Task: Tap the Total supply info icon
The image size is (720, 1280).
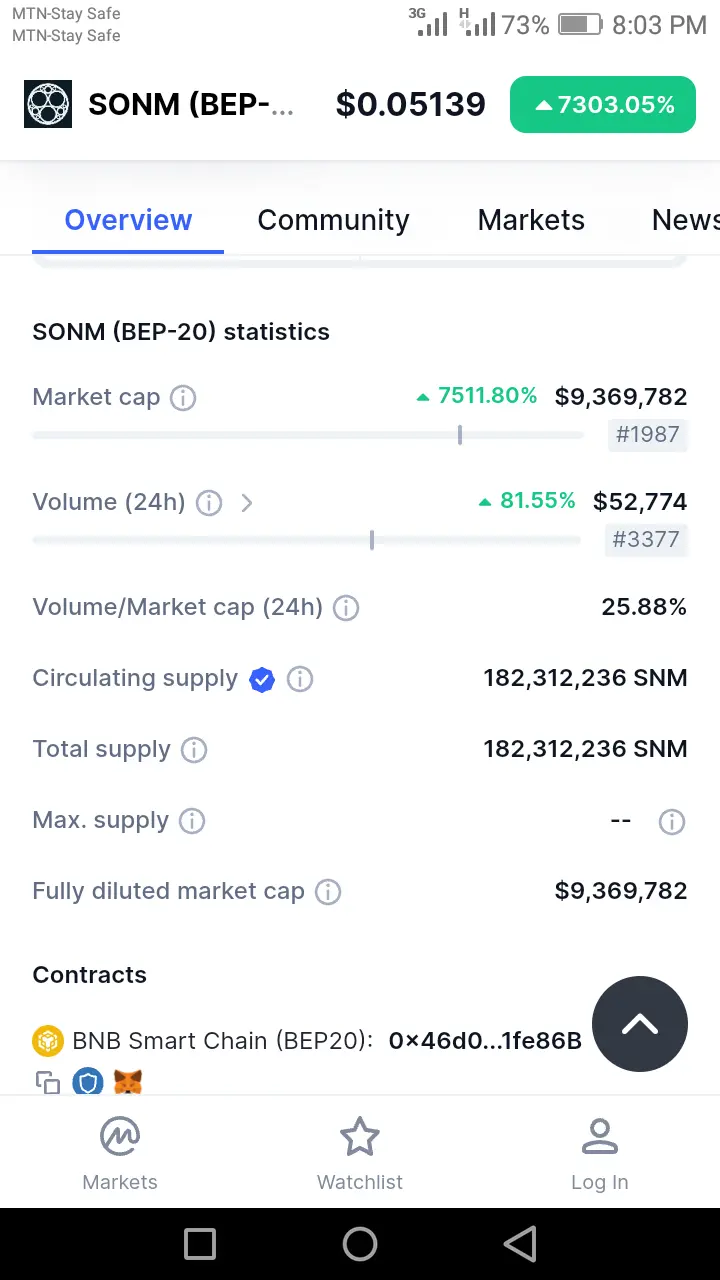Action: [194, 750]
